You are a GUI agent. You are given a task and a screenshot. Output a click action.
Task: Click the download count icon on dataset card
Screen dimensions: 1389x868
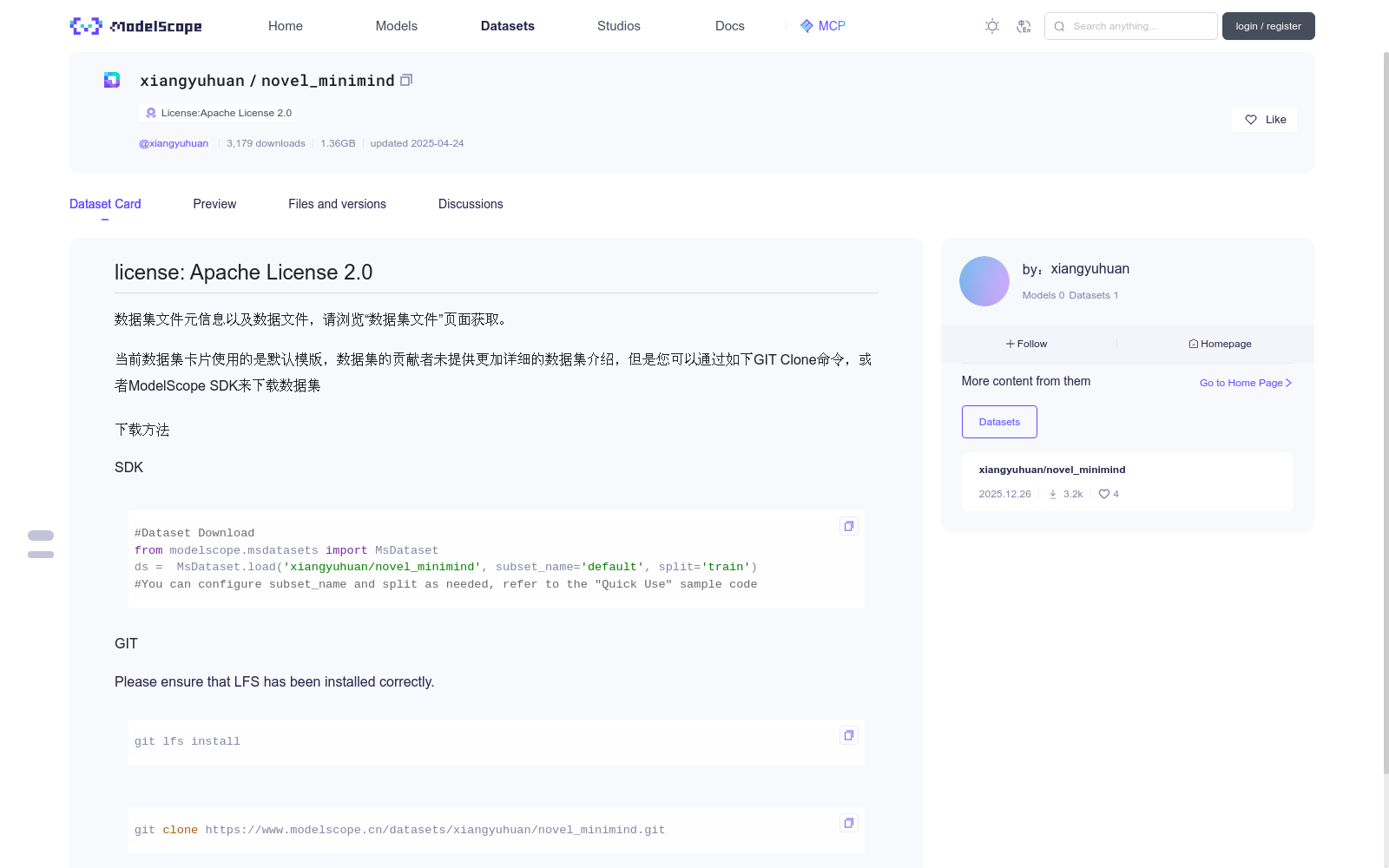[x=1053, y=494]
